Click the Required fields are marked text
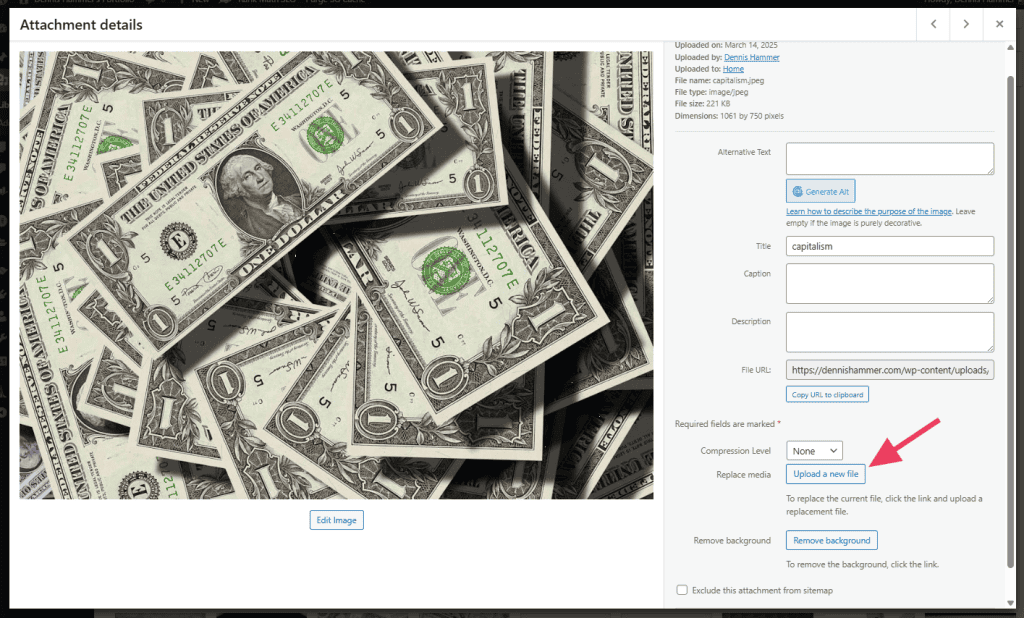 coord(728,424)
